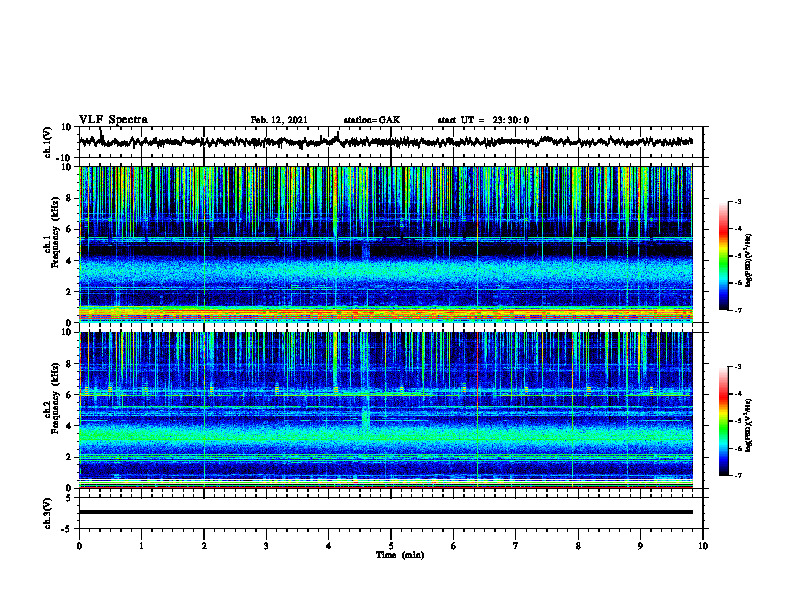This screenshot has height=612, width=792.
Task: Click the '-7' label on ch.2 colorbar
Action: pos(738,475)
